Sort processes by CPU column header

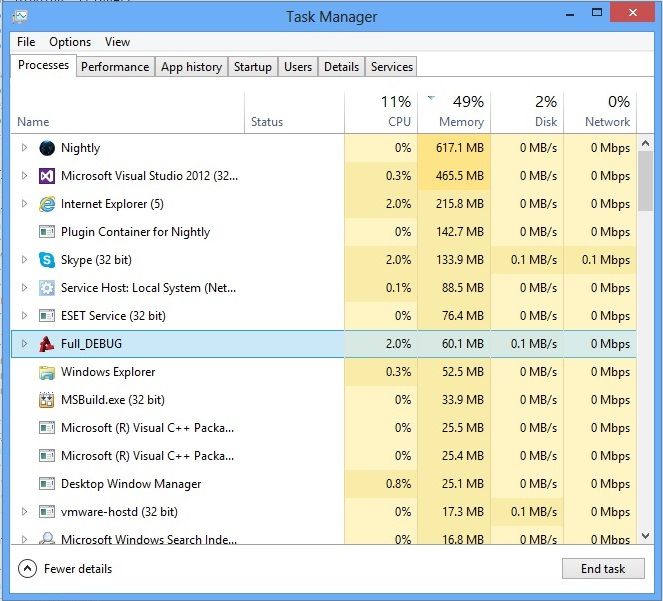tap(382, 112)
